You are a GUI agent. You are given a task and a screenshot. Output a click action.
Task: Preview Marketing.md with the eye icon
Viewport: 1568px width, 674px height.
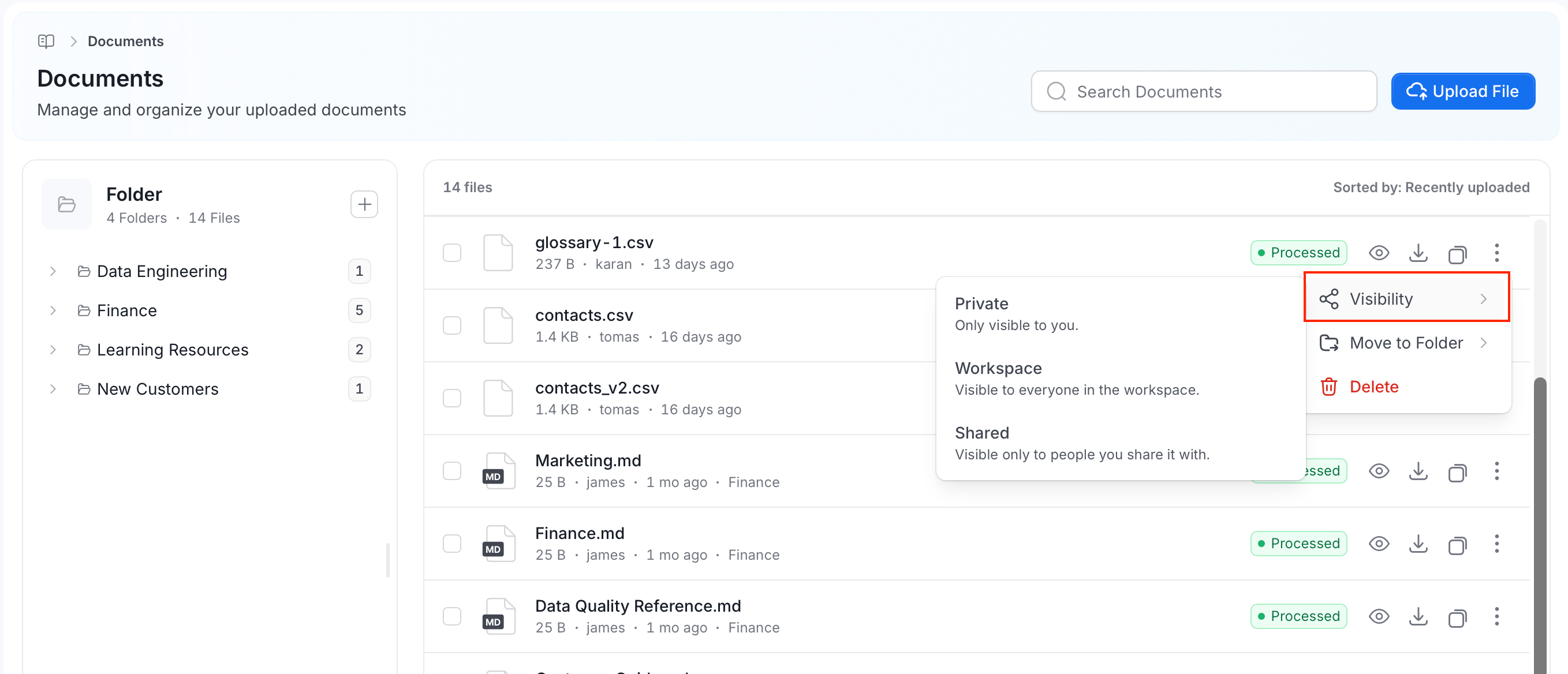tap(1379, 471)
